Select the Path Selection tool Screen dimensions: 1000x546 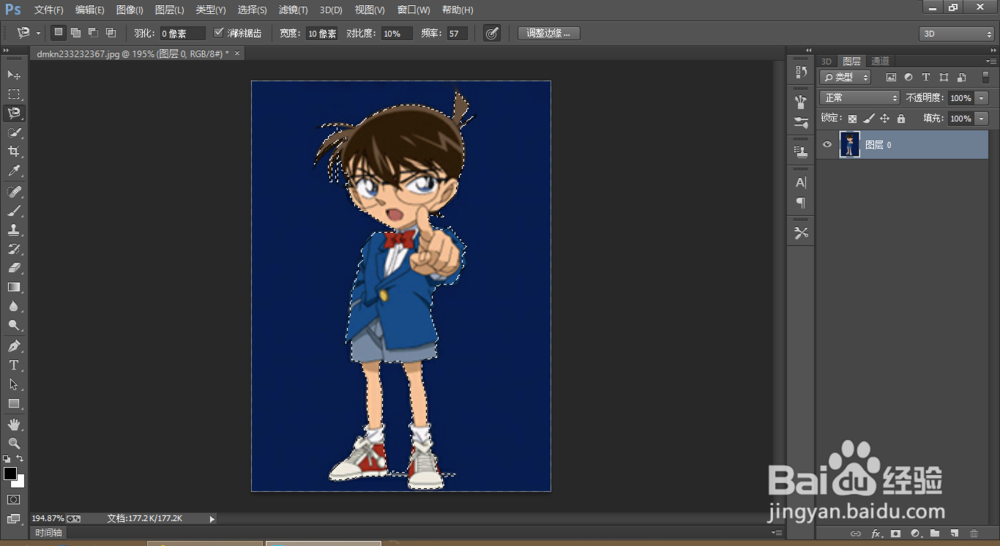tap(13, 385)
